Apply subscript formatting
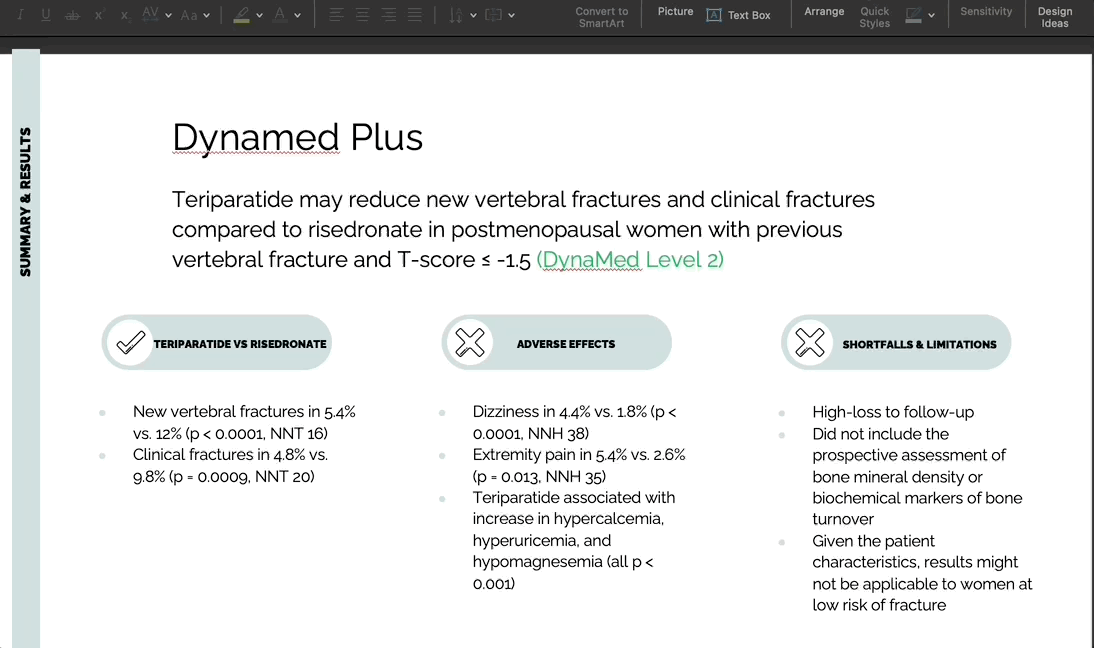Screen dimensions: 1094x648 click(124, 15)
